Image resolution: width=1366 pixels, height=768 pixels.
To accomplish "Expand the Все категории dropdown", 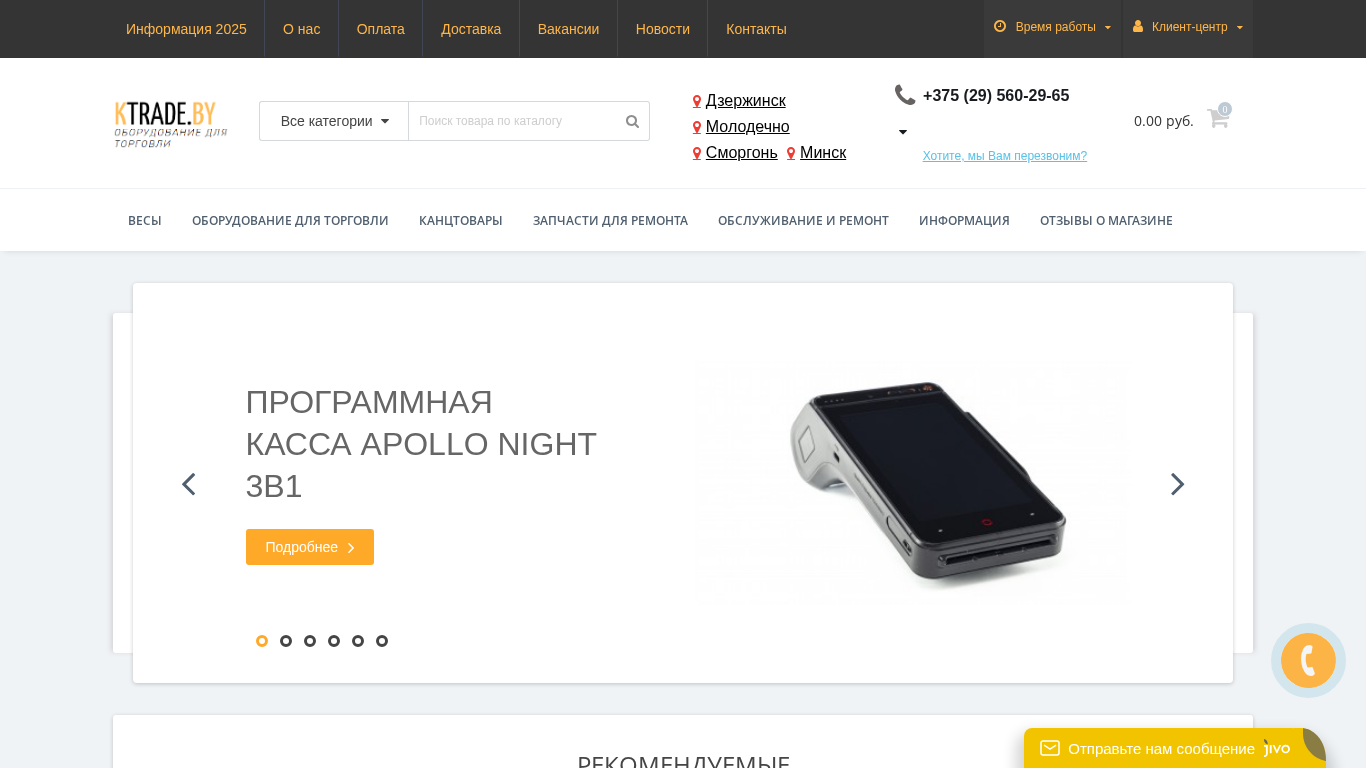I will (334, 121).
